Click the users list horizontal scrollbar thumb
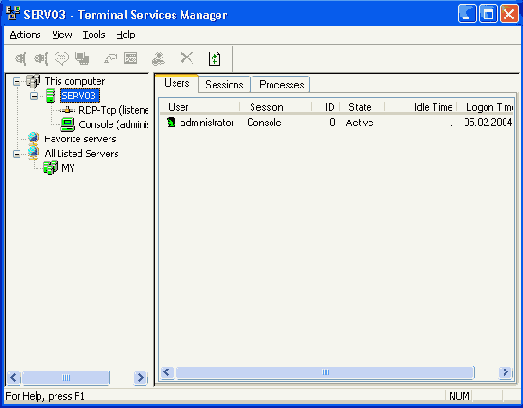 pyautogui.click(x=325, y=372)
